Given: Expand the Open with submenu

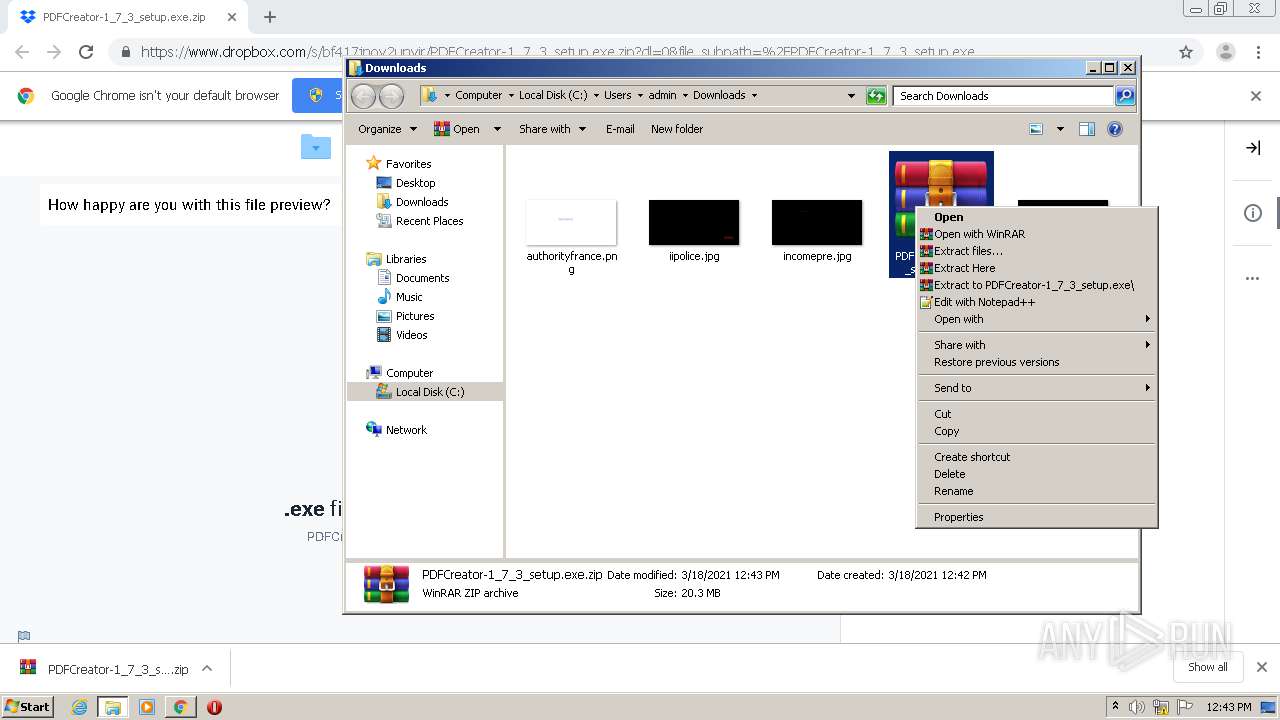Looking at the screenshot, I should point(1036,319).
